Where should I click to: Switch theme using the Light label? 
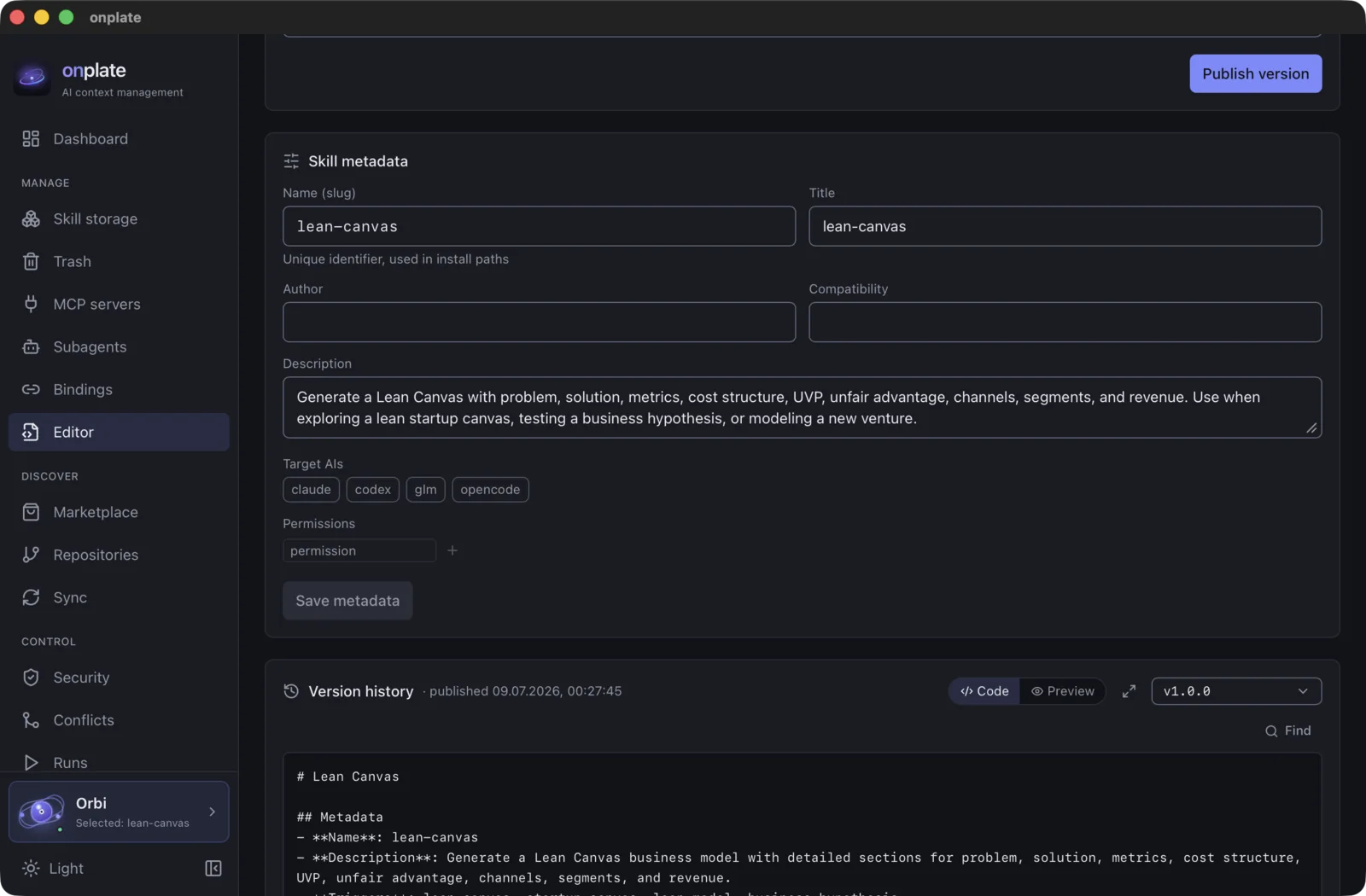[x=66, y=868]
